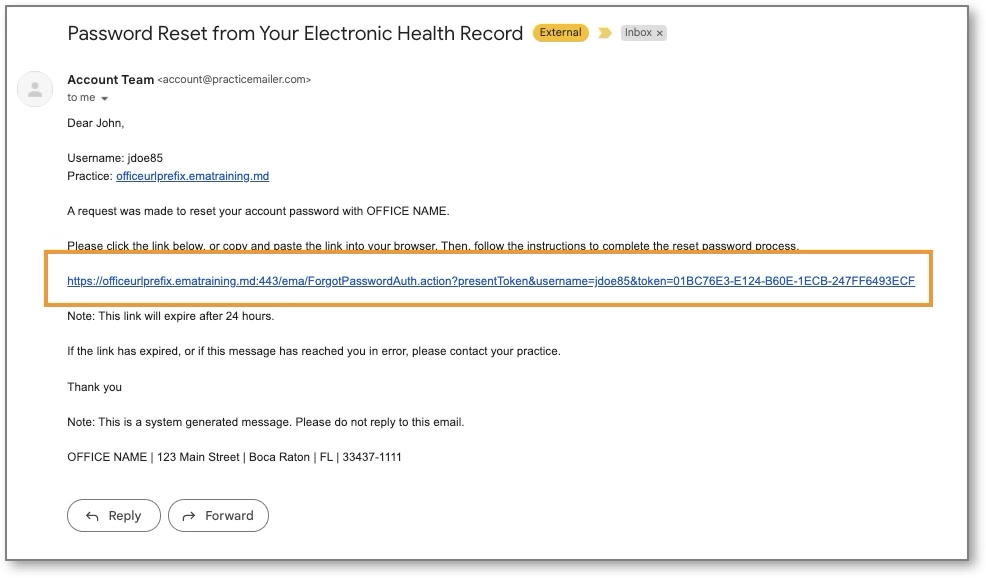Click the Username jdoe85 line

coord(114,158)
